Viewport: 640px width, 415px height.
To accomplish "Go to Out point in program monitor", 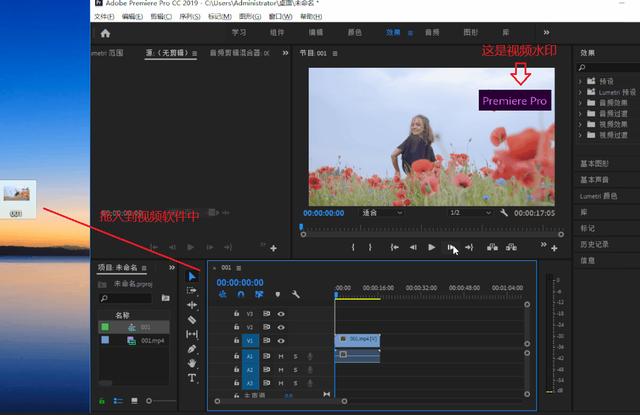I will click(x=469, y=247).
